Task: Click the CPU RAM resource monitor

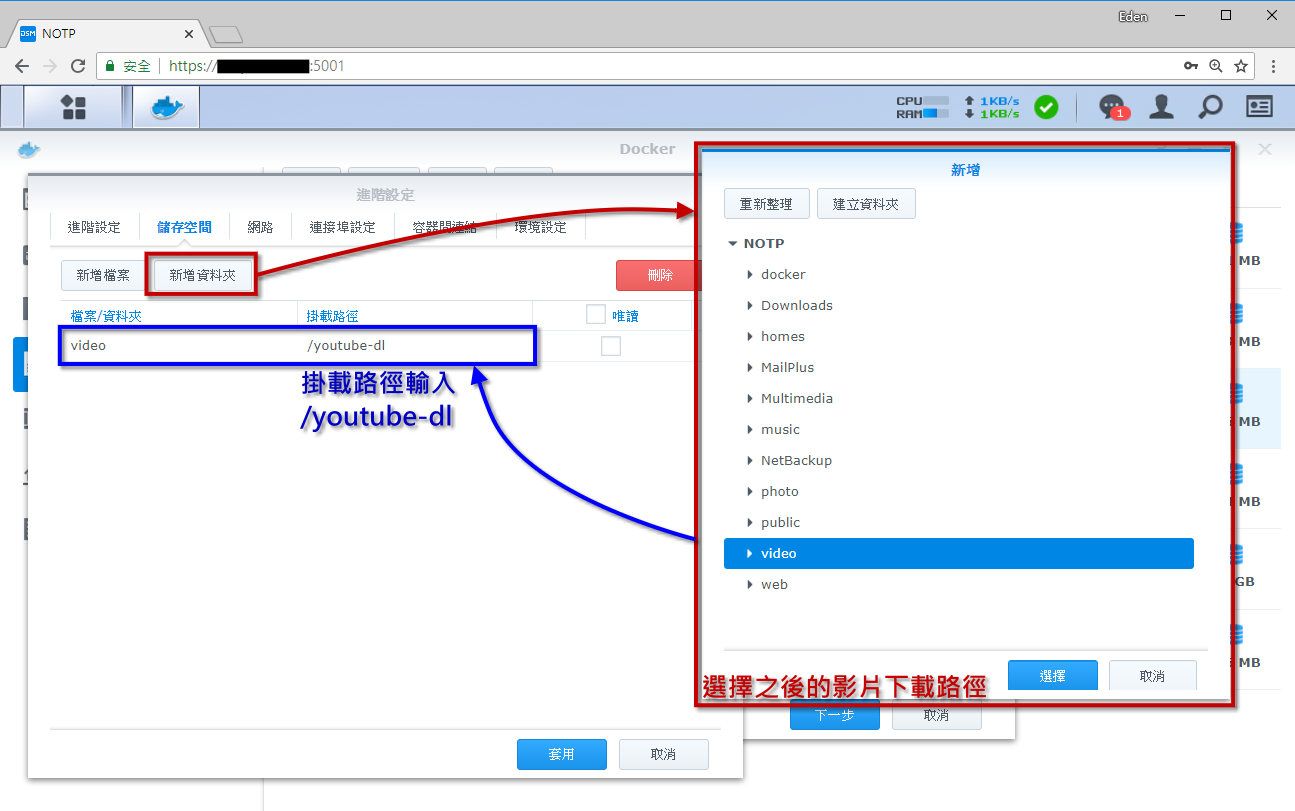Action: pyautogui.click(x=922, y=107)
